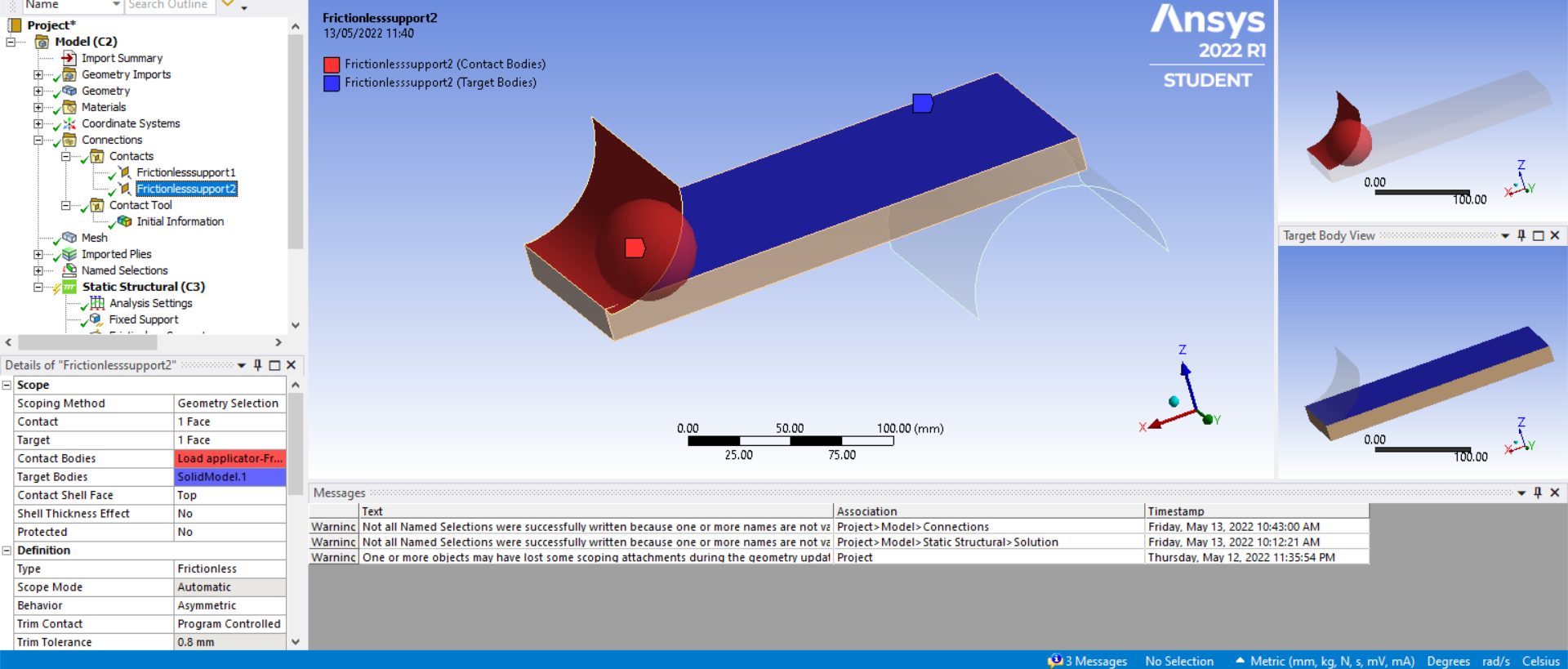Click the Initial Information icon
1568x669 pixels.
[125, 221]
